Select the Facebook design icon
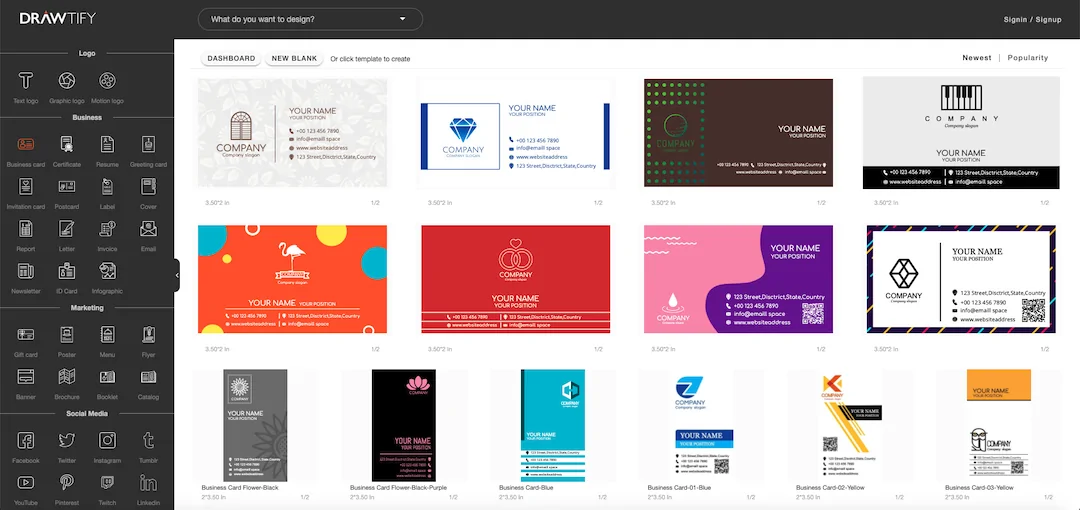1080x510 pixels. point(26,440)
